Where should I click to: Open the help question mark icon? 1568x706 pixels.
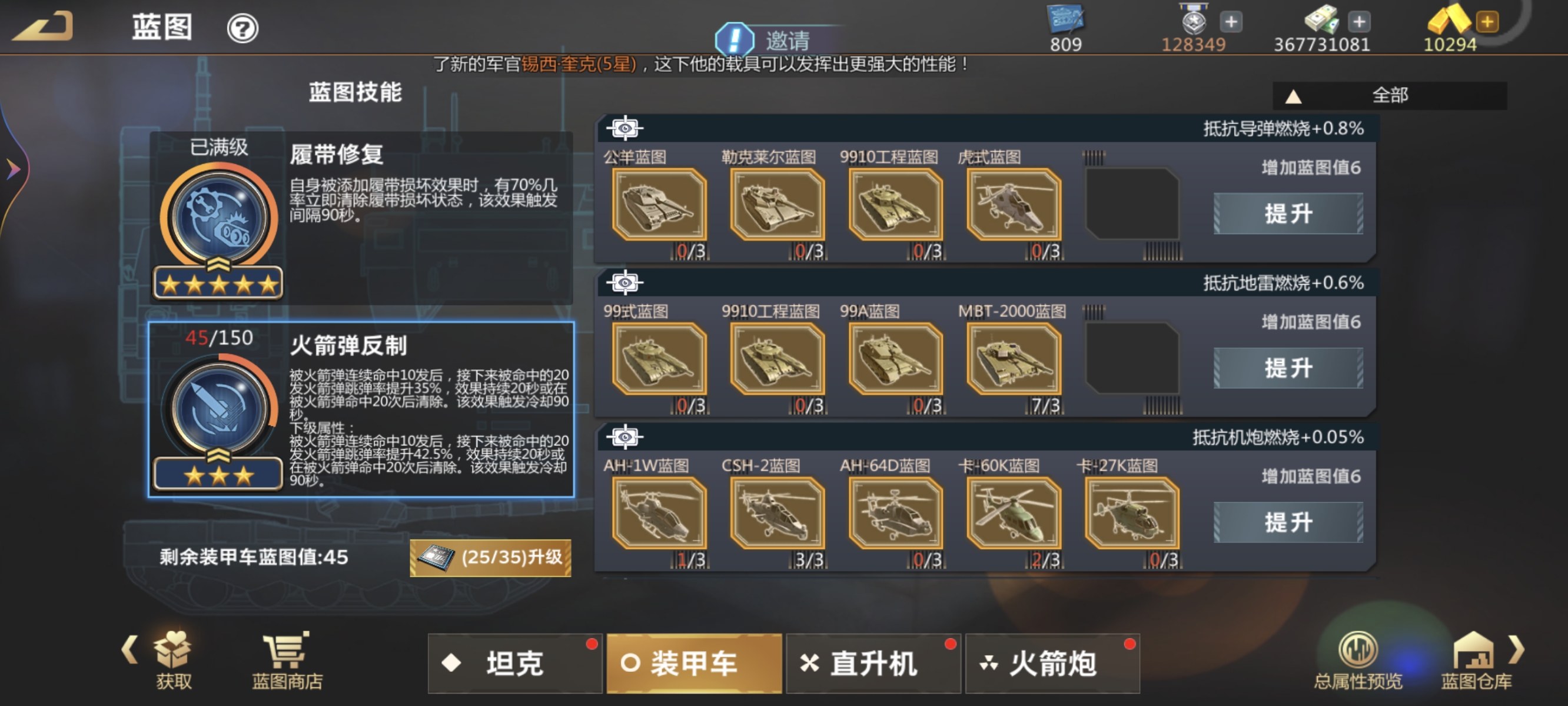point(242,28)
